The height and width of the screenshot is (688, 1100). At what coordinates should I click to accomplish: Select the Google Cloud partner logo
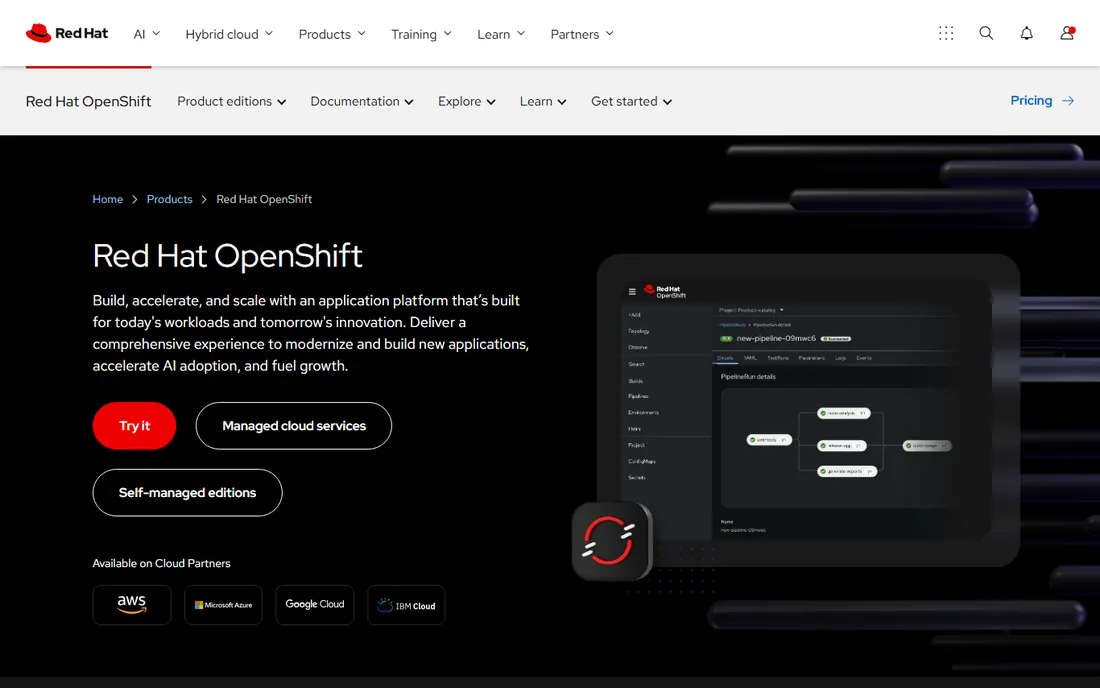[314, 605]
